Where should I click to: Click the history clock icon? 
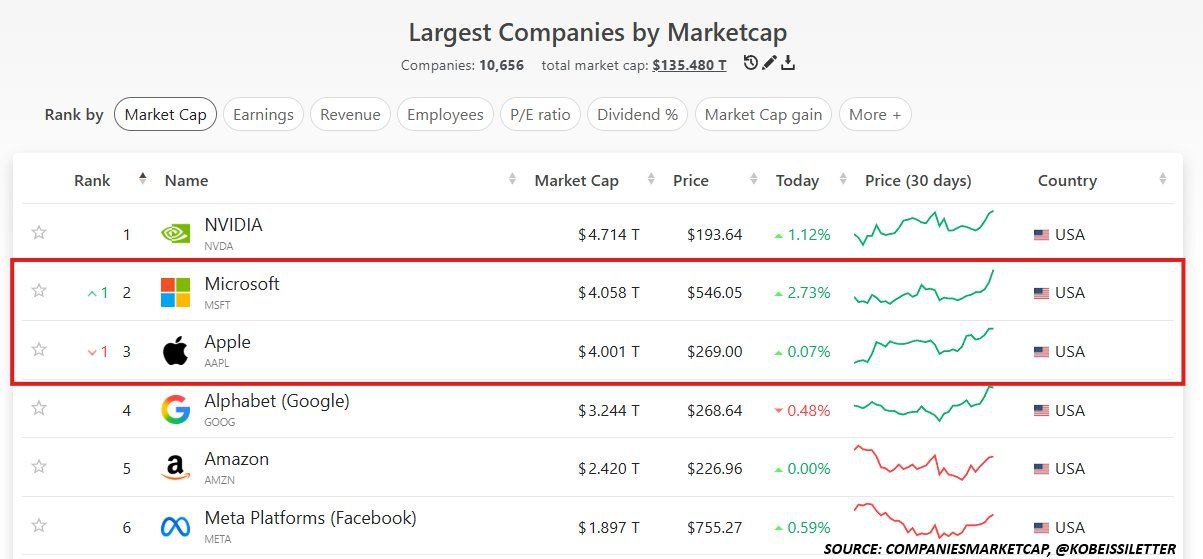(x=751, y=64)
